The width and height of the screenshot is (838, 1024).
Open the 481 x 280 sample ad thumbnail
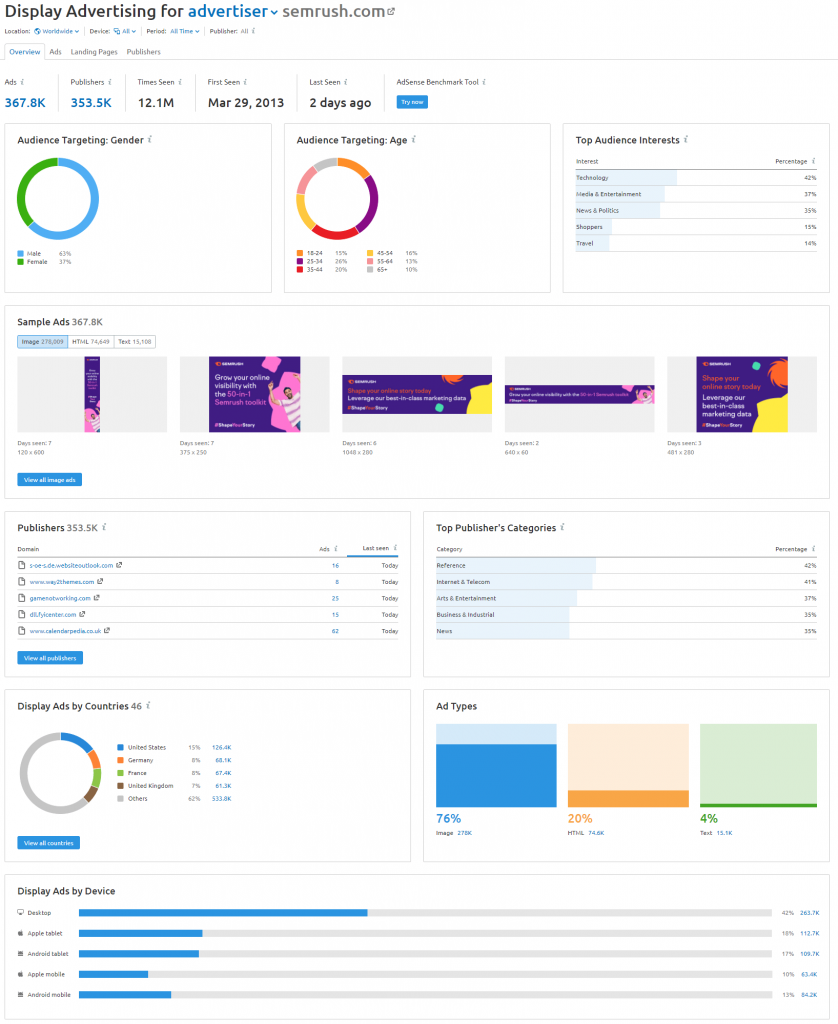click(742, 394)
